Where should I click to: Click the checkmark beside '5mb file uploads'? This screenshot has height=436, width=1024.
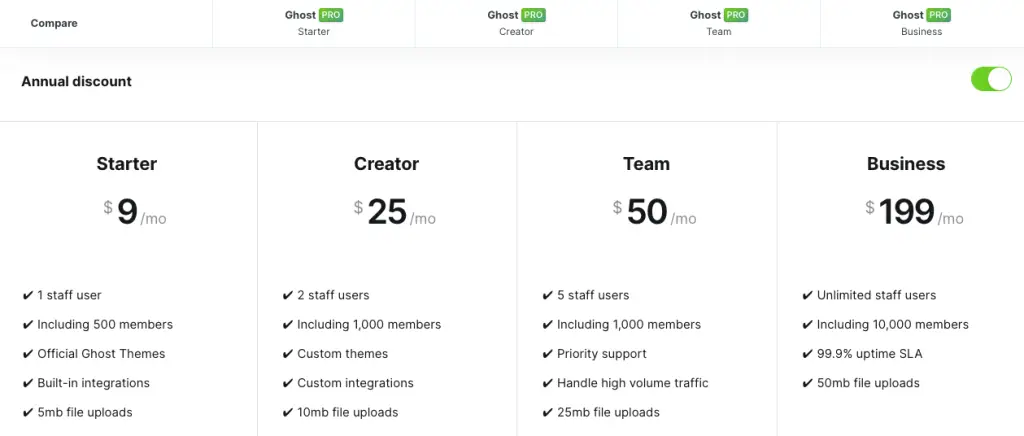pos(27,413)
